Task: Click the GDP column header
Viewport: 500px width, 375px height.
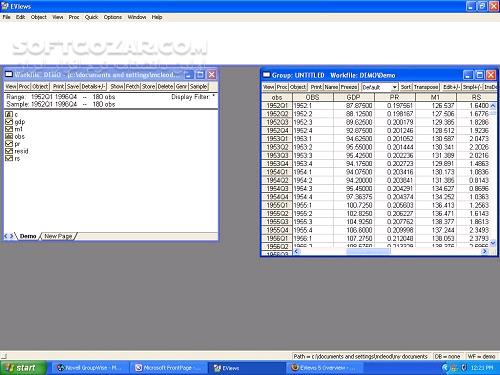Action: pos(354,97)
